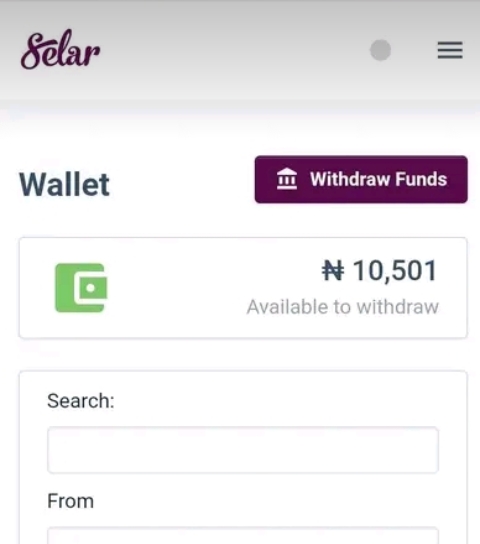Open the From date field
Viewport: 480px width, 544px height.
coord(243,536)
